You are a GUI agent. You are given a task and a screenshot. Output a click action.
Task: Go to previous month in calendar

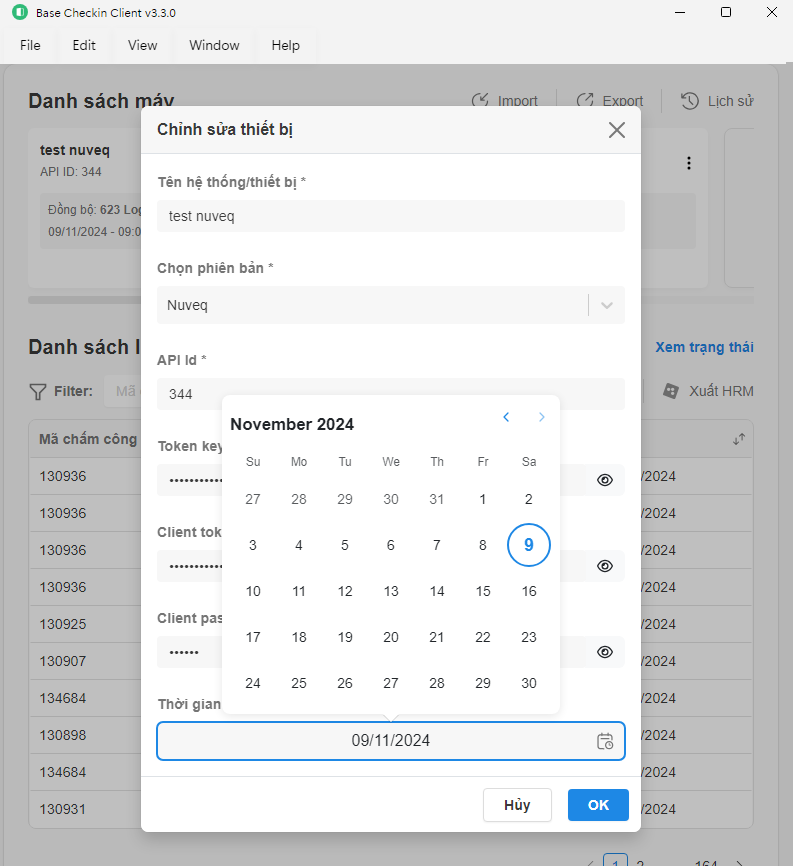(506, 418)
